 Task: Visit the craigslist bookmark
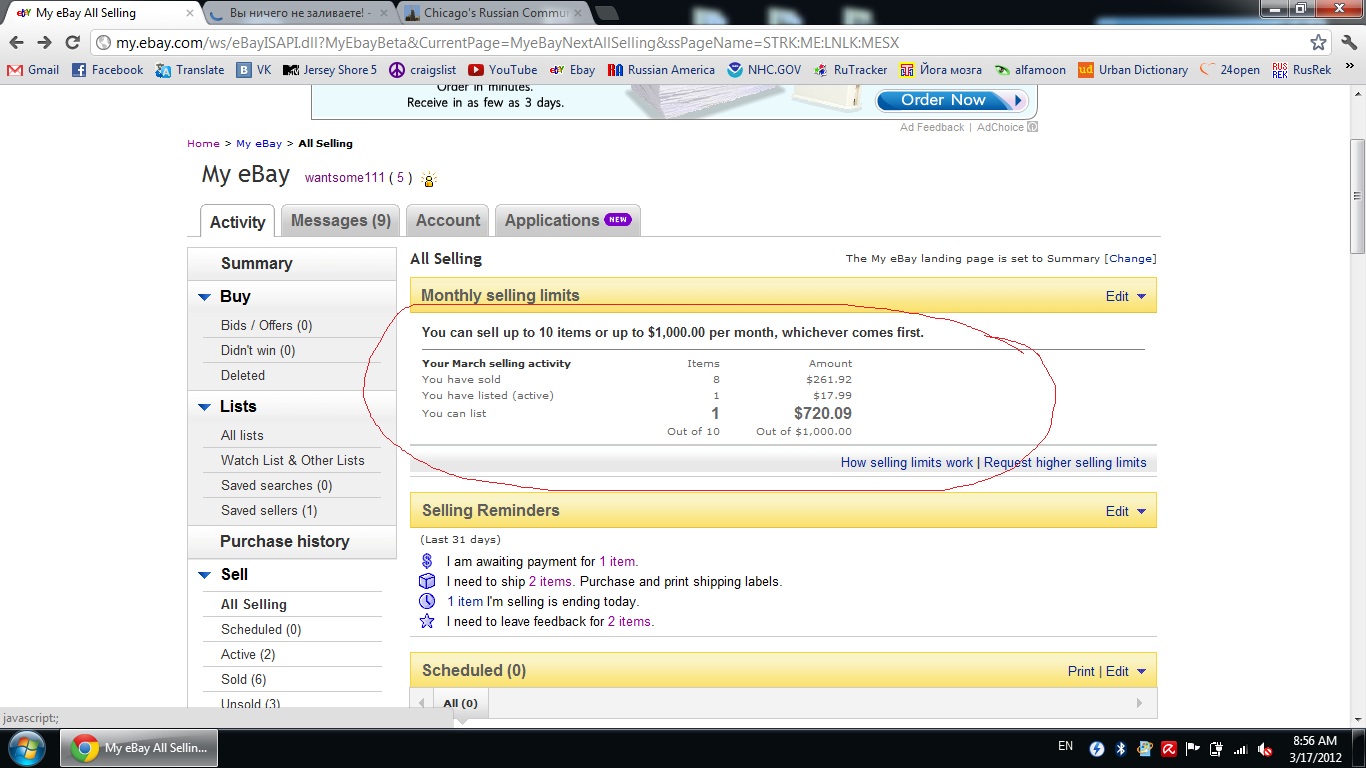point(422,70)
